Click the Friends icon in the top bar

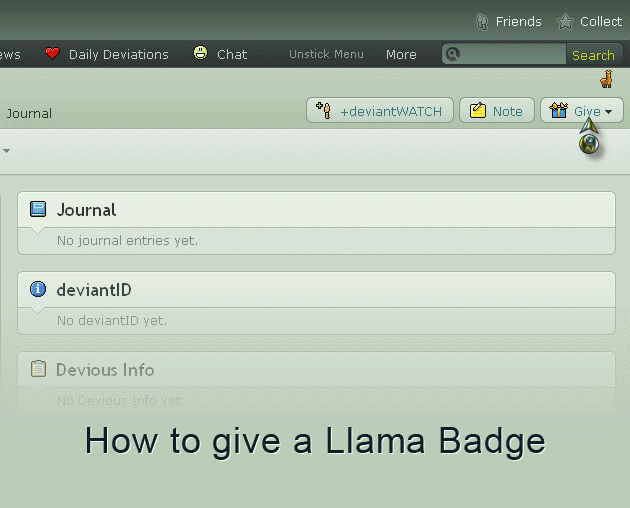pyautogui.click(x=482, y=21)
